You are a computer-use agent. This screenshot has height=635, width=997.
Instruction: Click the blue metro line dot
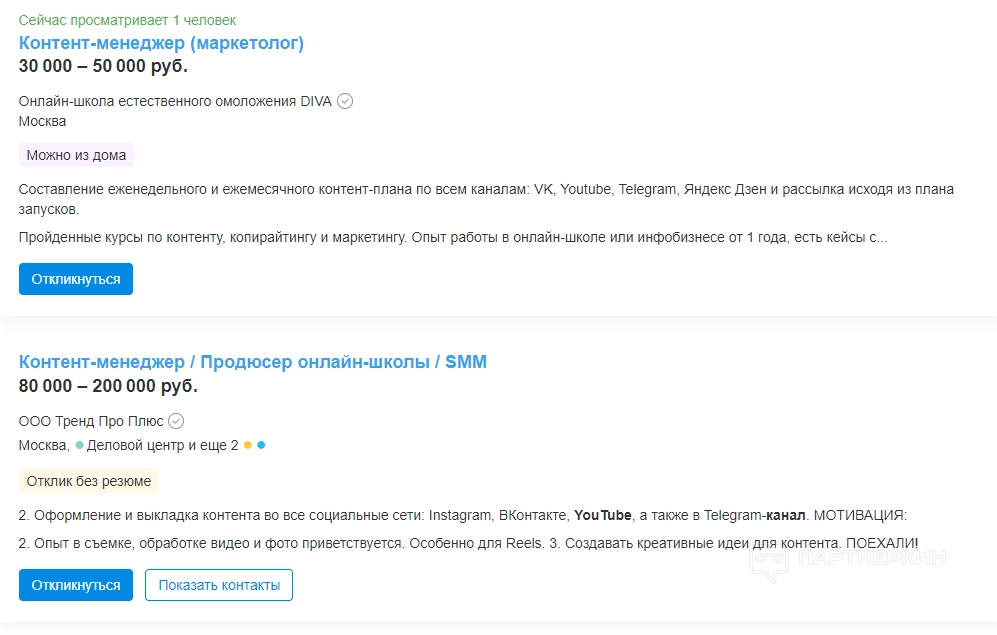[261, 445]
